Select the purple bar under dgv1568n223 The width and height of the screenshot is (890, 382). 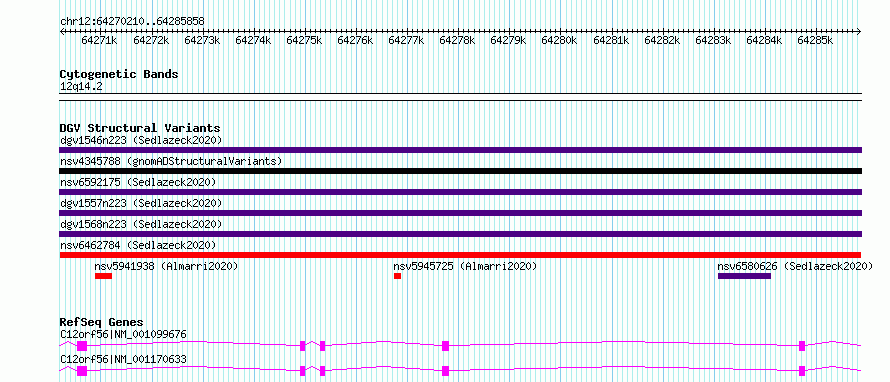pyautogui.click(x=461, y=234)
